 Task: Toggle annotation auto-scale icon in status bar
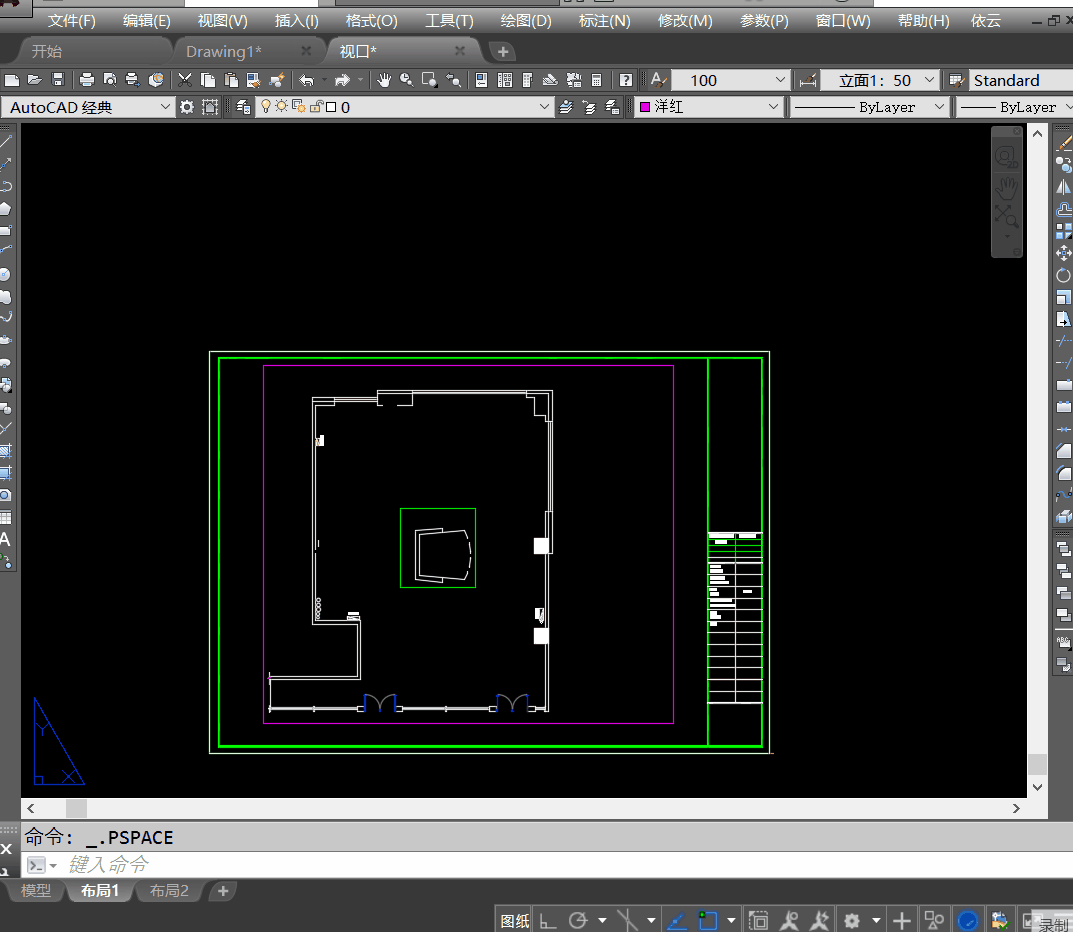click(x=820, y=920)
